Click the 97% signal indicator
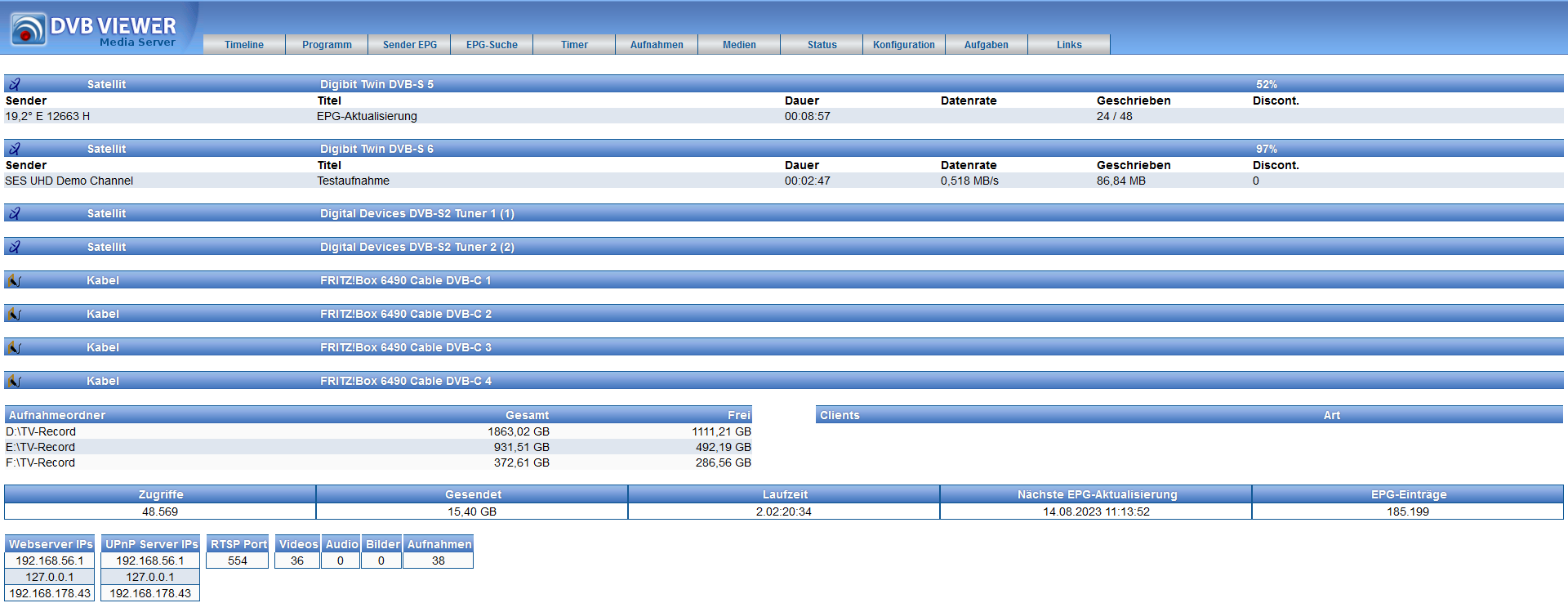 click(x=1266, y=149)
